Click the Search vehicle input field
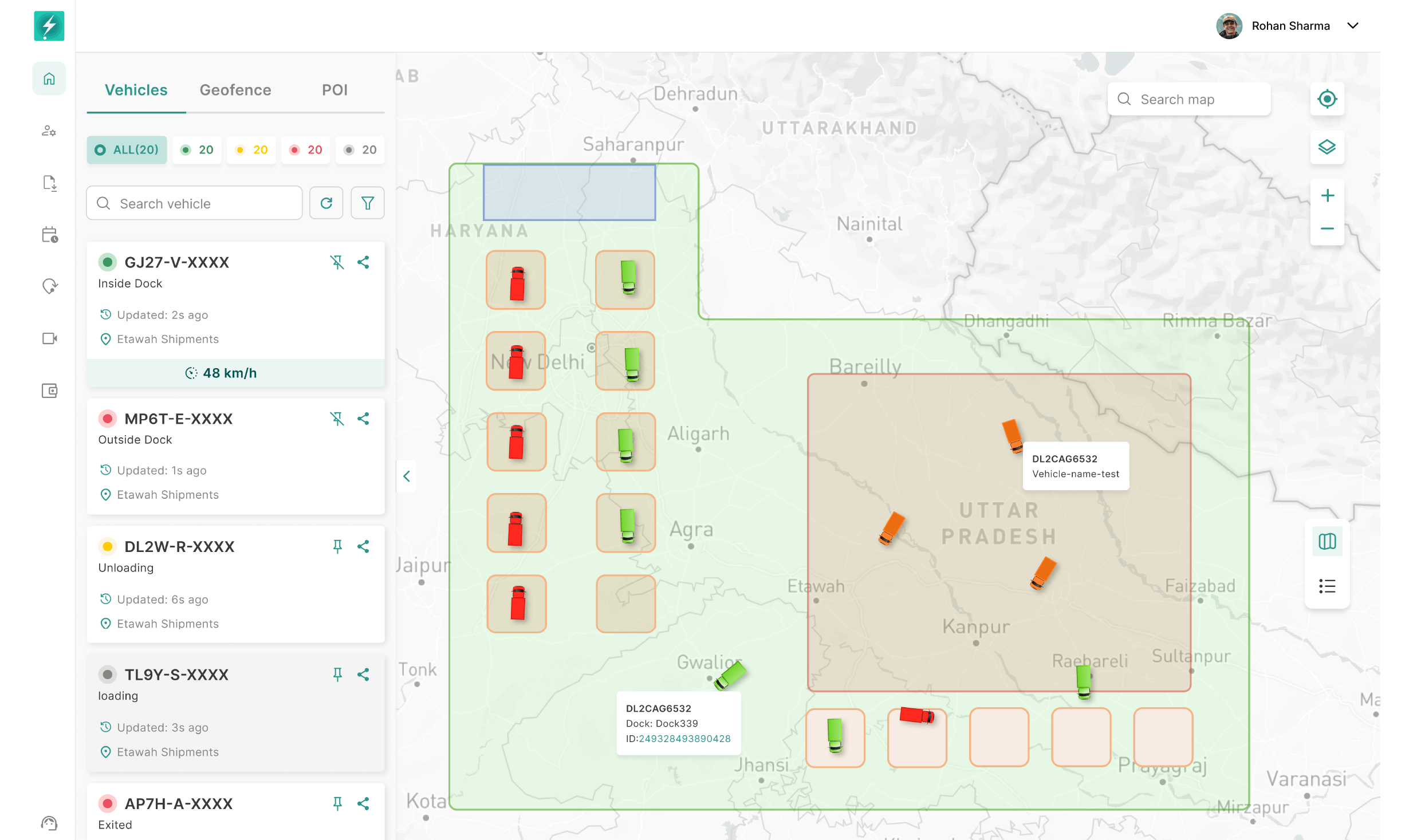The height and width of the screenshot is (840, 1413). 194,203
